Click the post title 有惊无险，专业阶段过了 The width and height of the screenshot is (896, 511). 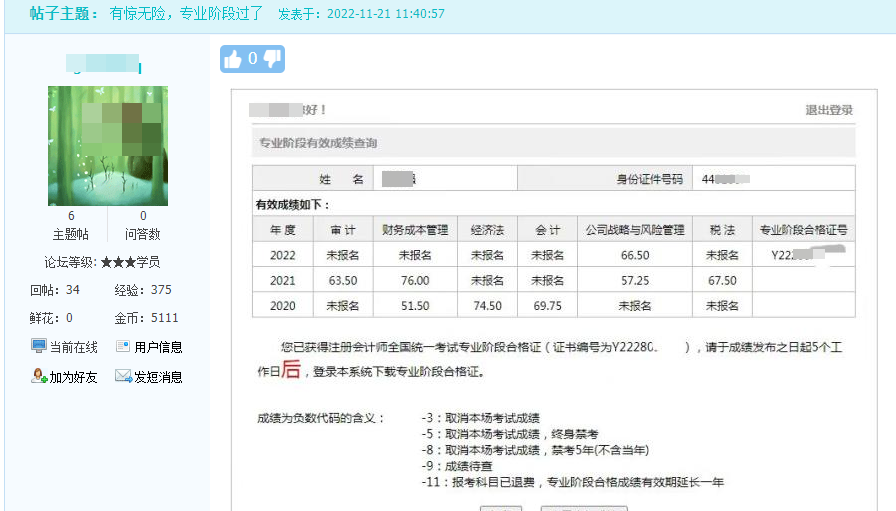point(186,14)
